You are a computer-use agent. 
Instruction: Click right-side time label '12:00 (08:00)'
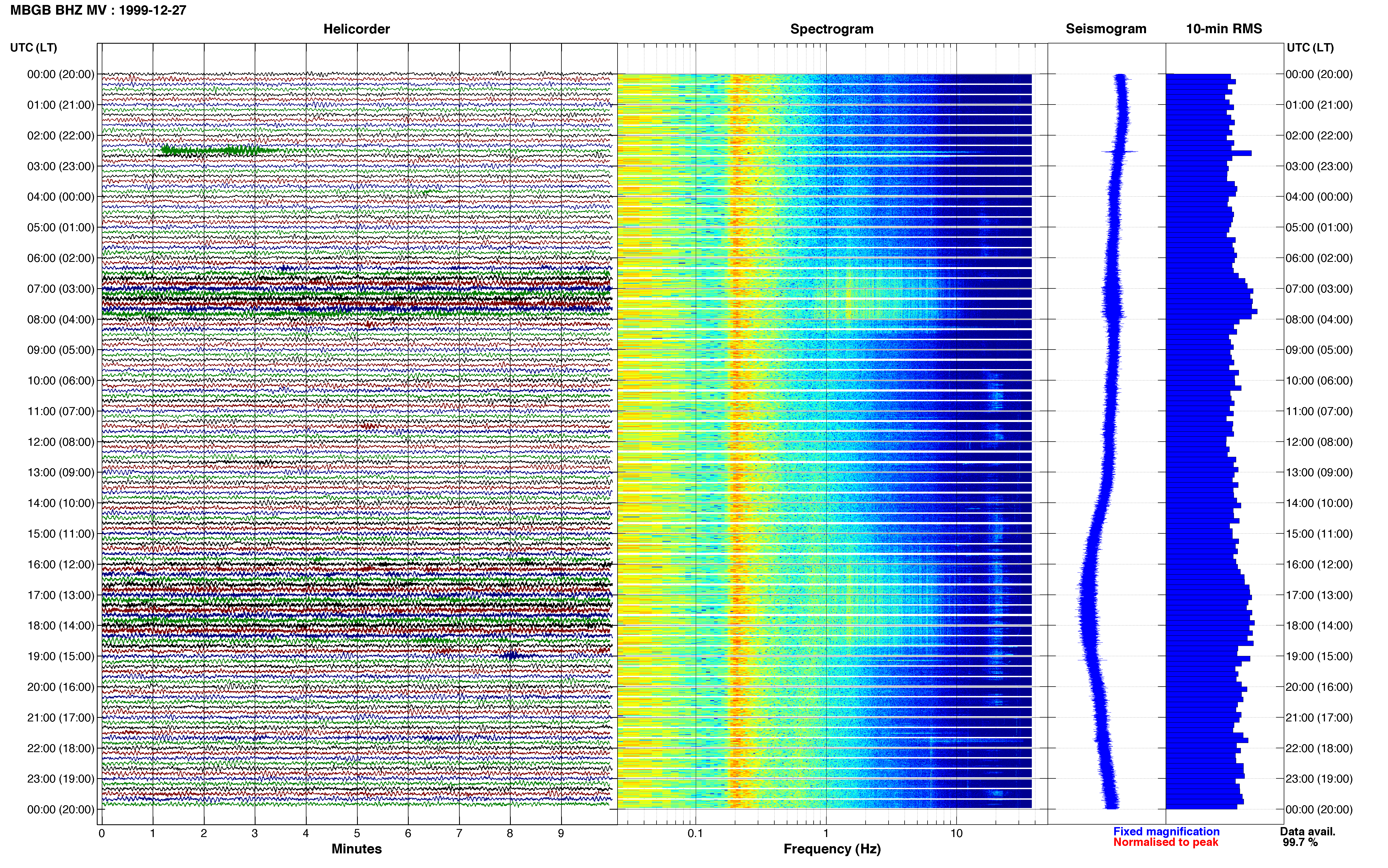point(1319,442)
